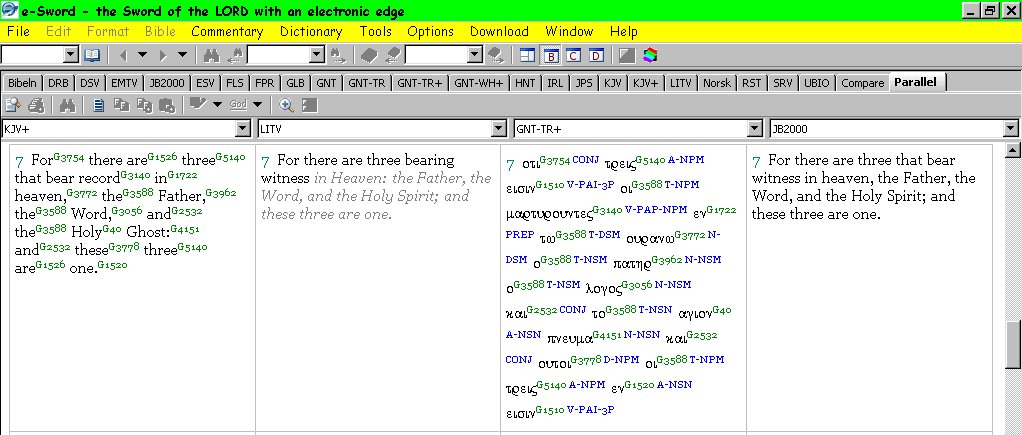Image resolution: width=1022 pixels, height=435 pixels.
Task: Open the Commentary menu
Action: [227, 32]
